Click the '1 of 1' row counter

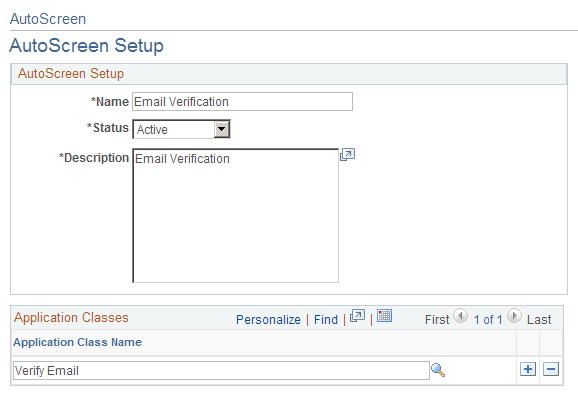pyautogui.click(x=488, y=319)
